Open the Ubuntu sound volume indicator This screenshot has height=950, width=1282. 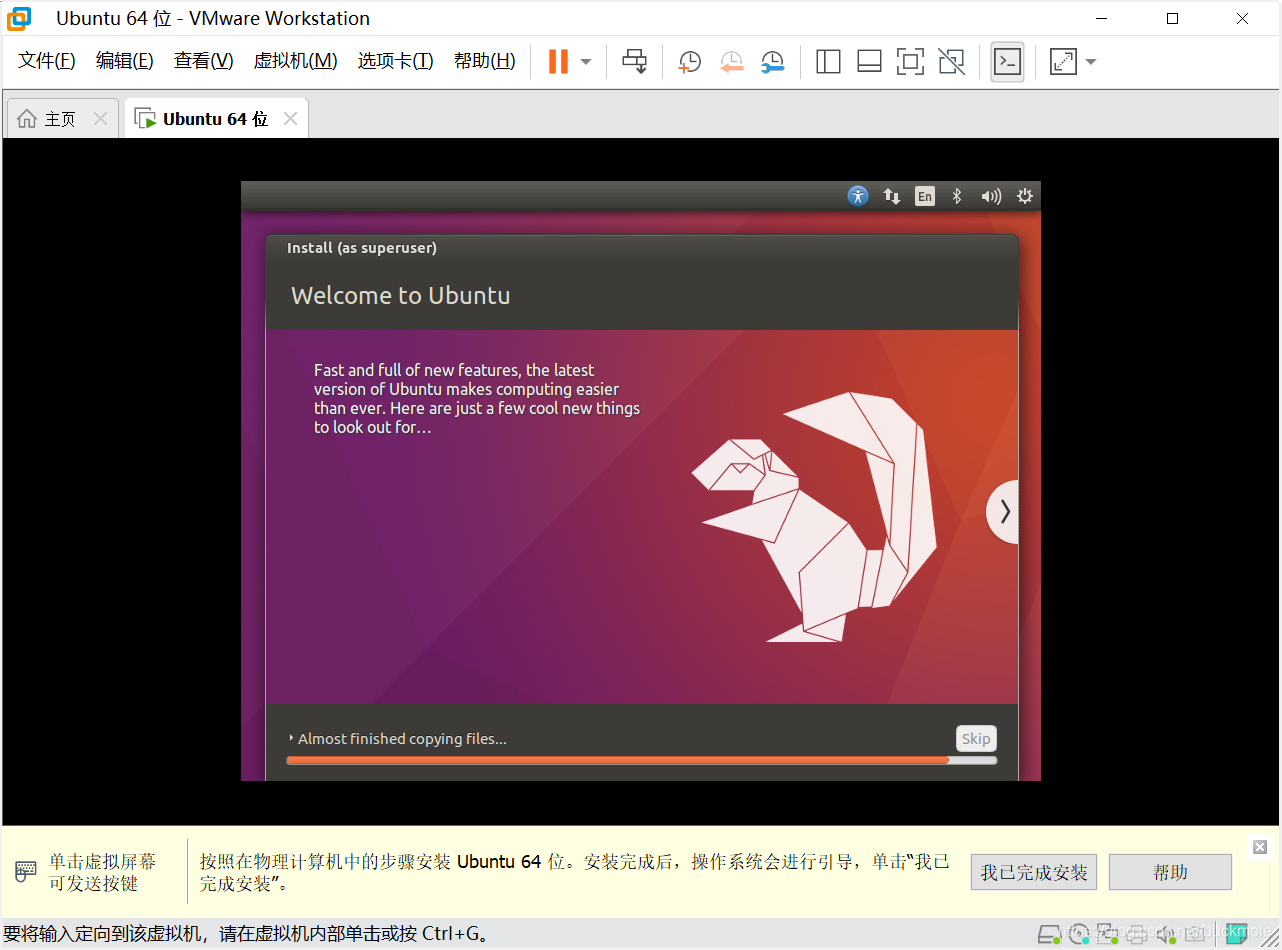(991, 196)
